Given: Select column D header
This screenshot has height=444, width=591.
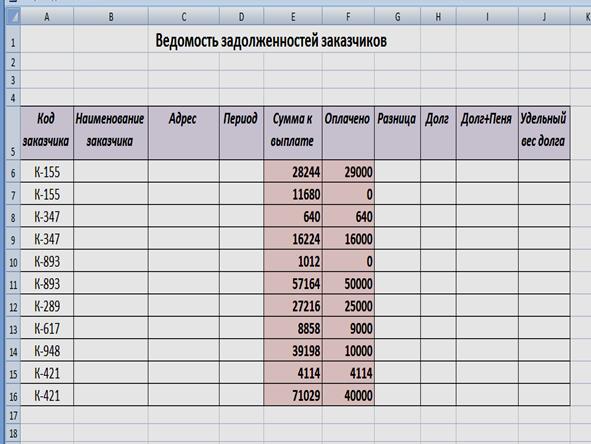Looking at the screenshot, I should [x=242, y=17].
